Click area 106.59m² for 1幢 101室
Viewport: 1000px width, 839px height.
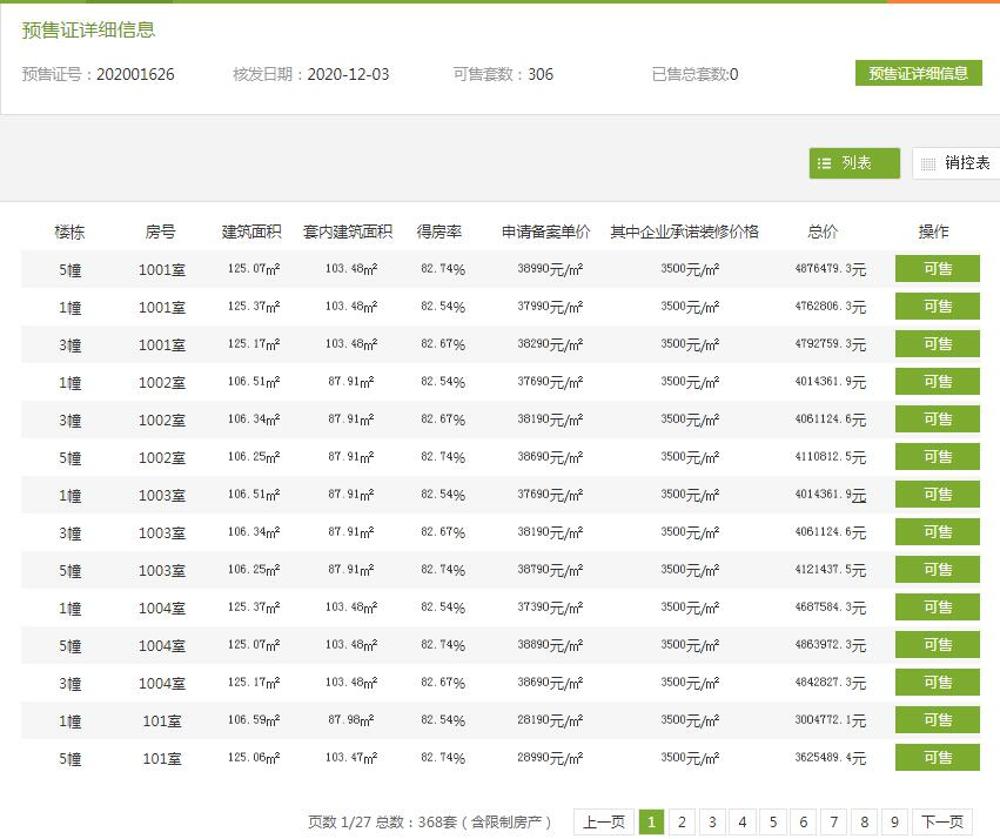tap(254, 720)
